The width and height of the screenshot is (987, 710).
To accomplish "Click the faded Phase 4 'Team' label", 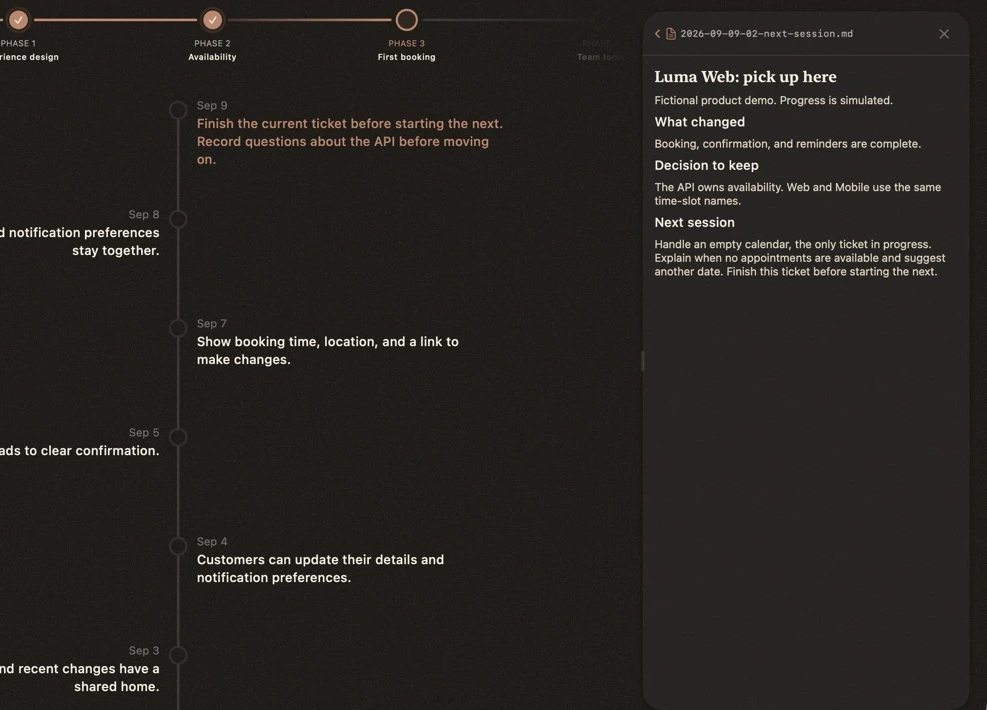I will (x=600, y=57).
